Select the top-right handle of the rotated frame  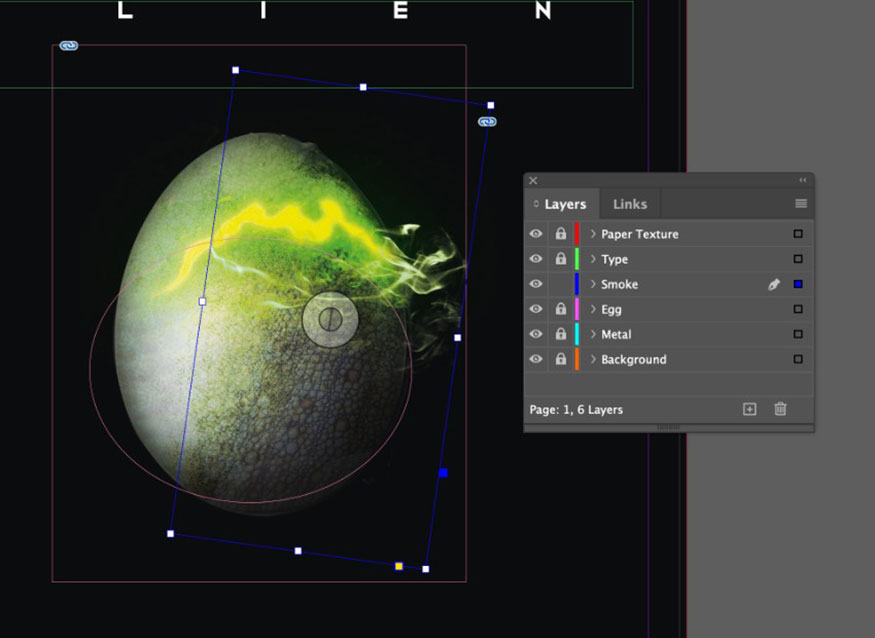pyautogui.click(x=491, y=105)
